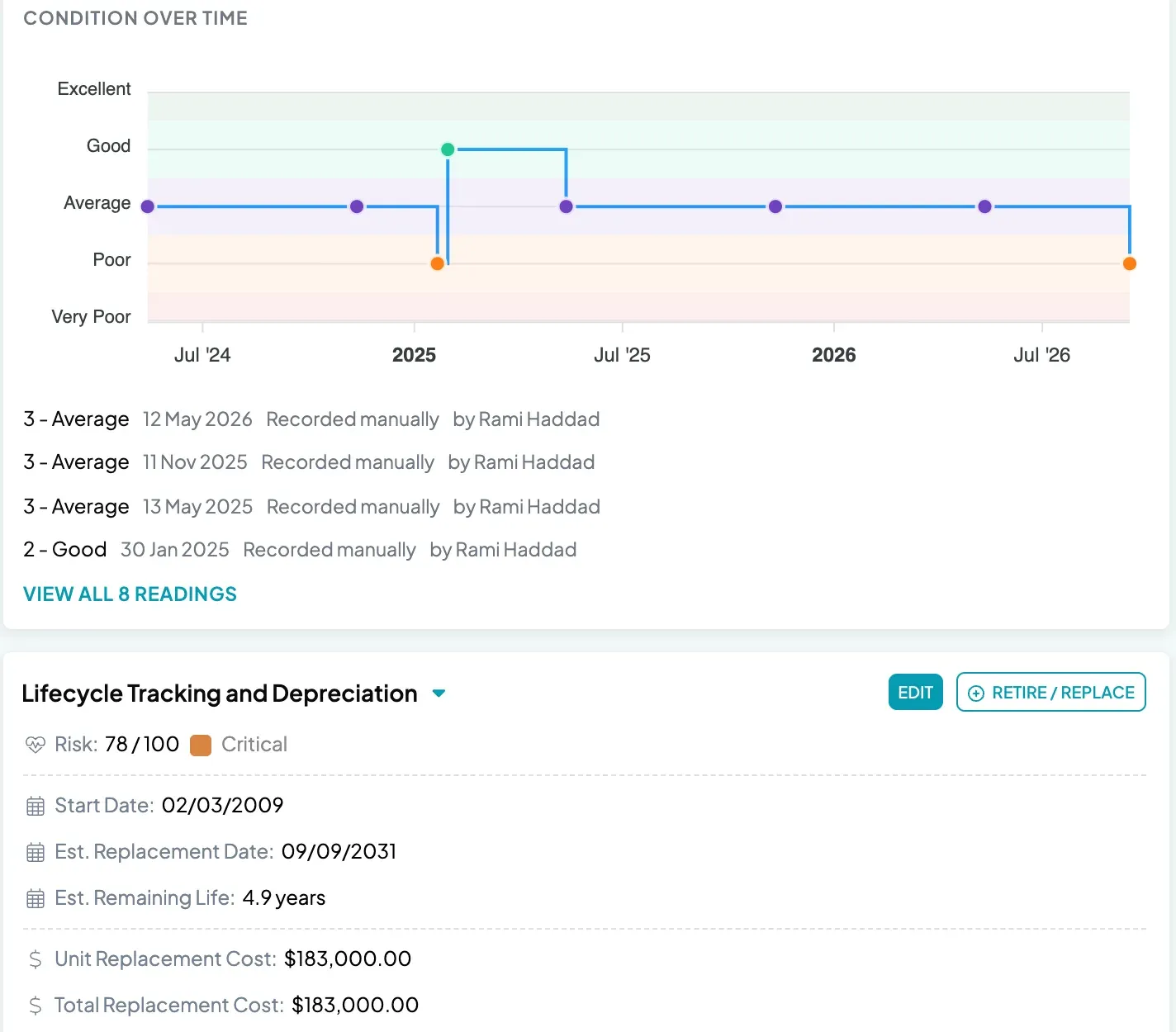
Task: Click the calendar icon beside Est. Remaining Life
Action: [x=35, y=898]
